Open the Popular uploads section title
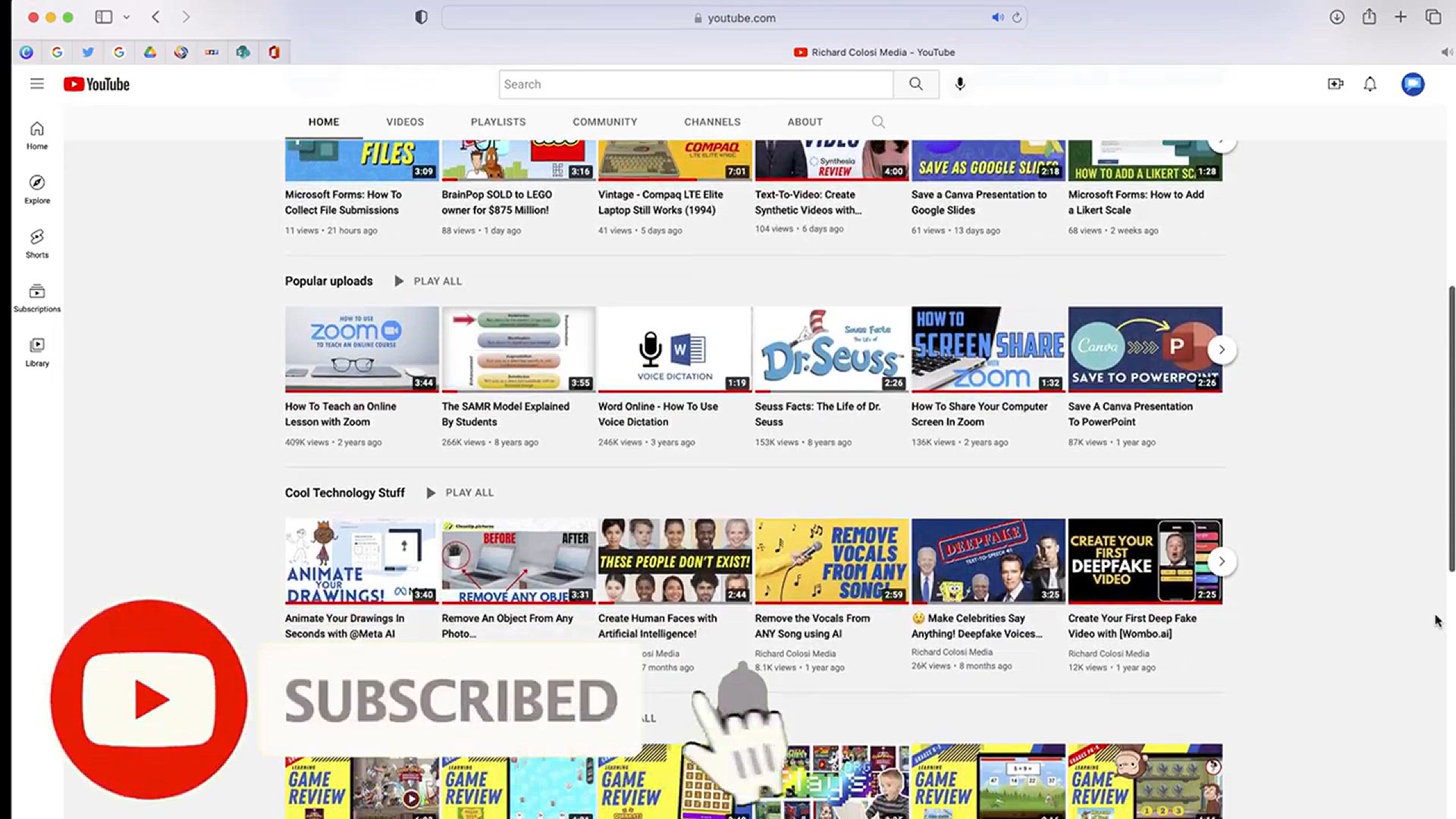 (329, 281)
